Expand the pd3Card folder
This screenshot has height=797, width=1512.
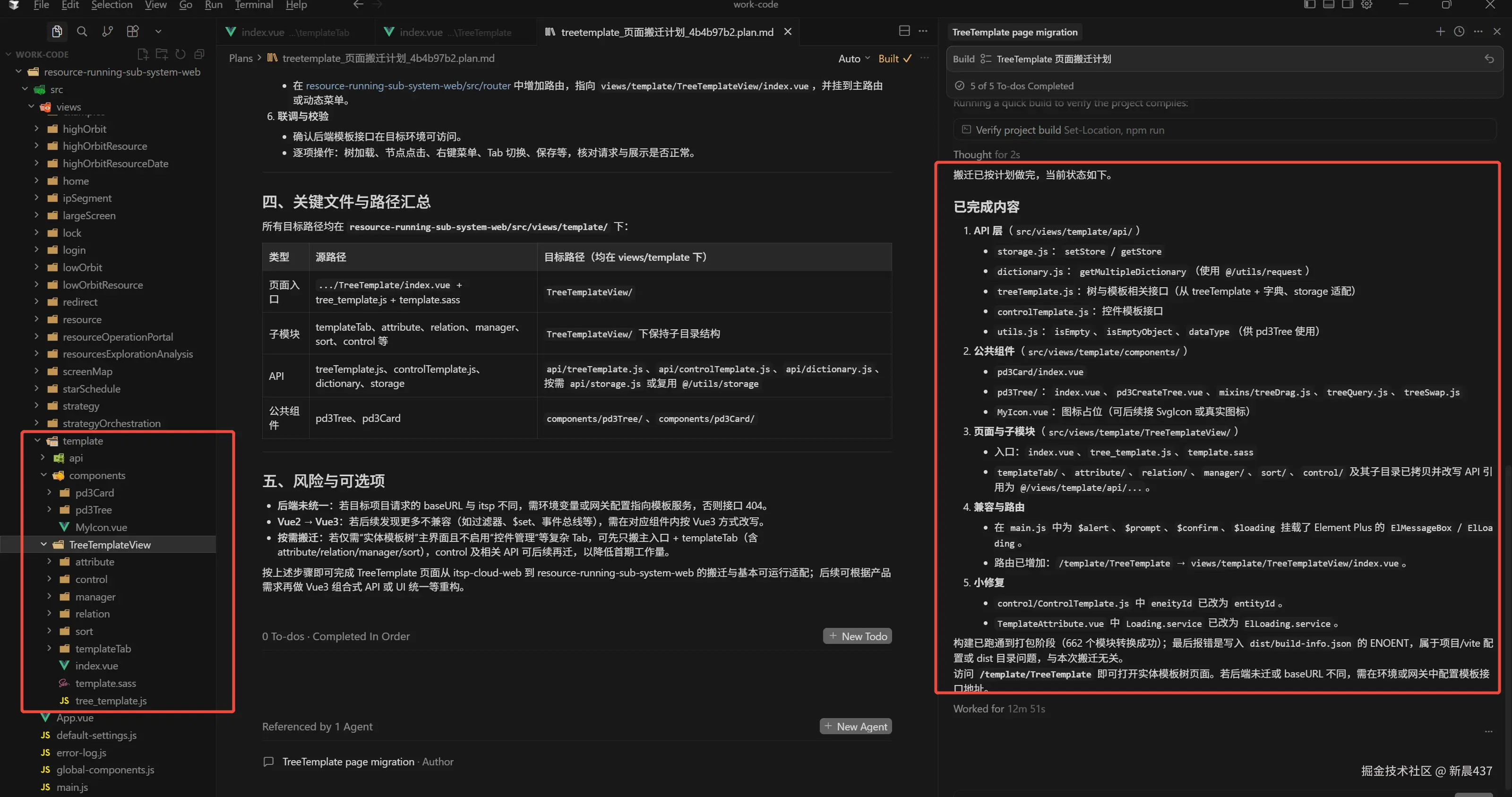coord(49,492)
